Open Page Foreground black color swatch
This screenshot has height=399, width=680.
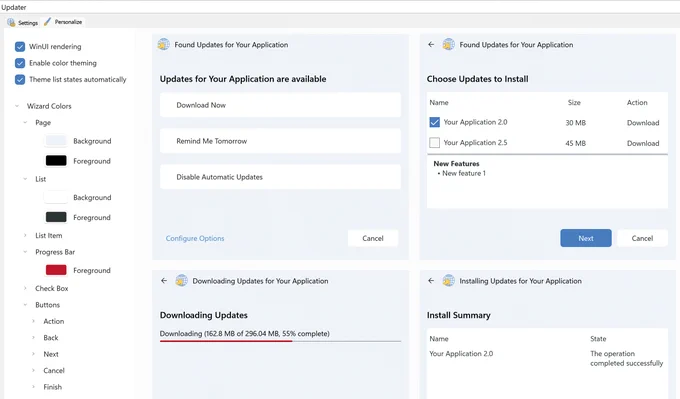(56, 161)
